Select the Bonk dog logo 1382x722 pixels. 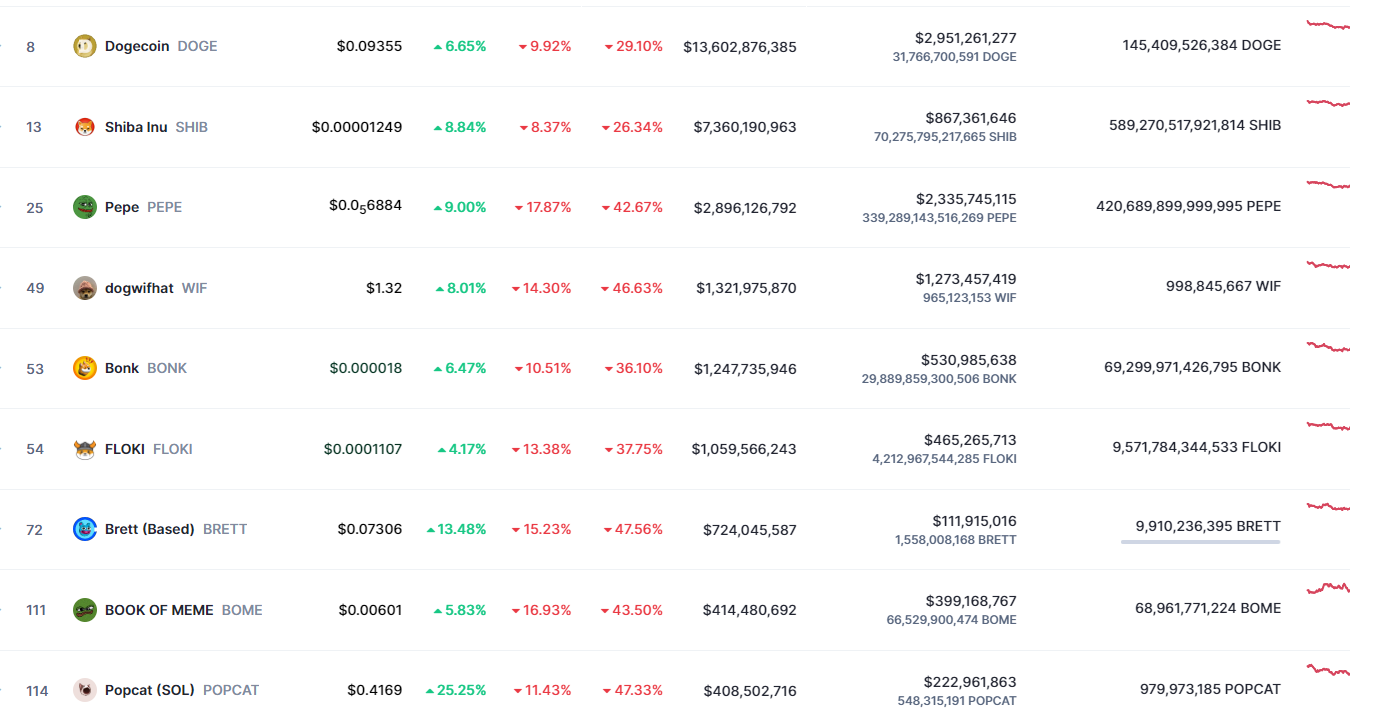point(85,368)
